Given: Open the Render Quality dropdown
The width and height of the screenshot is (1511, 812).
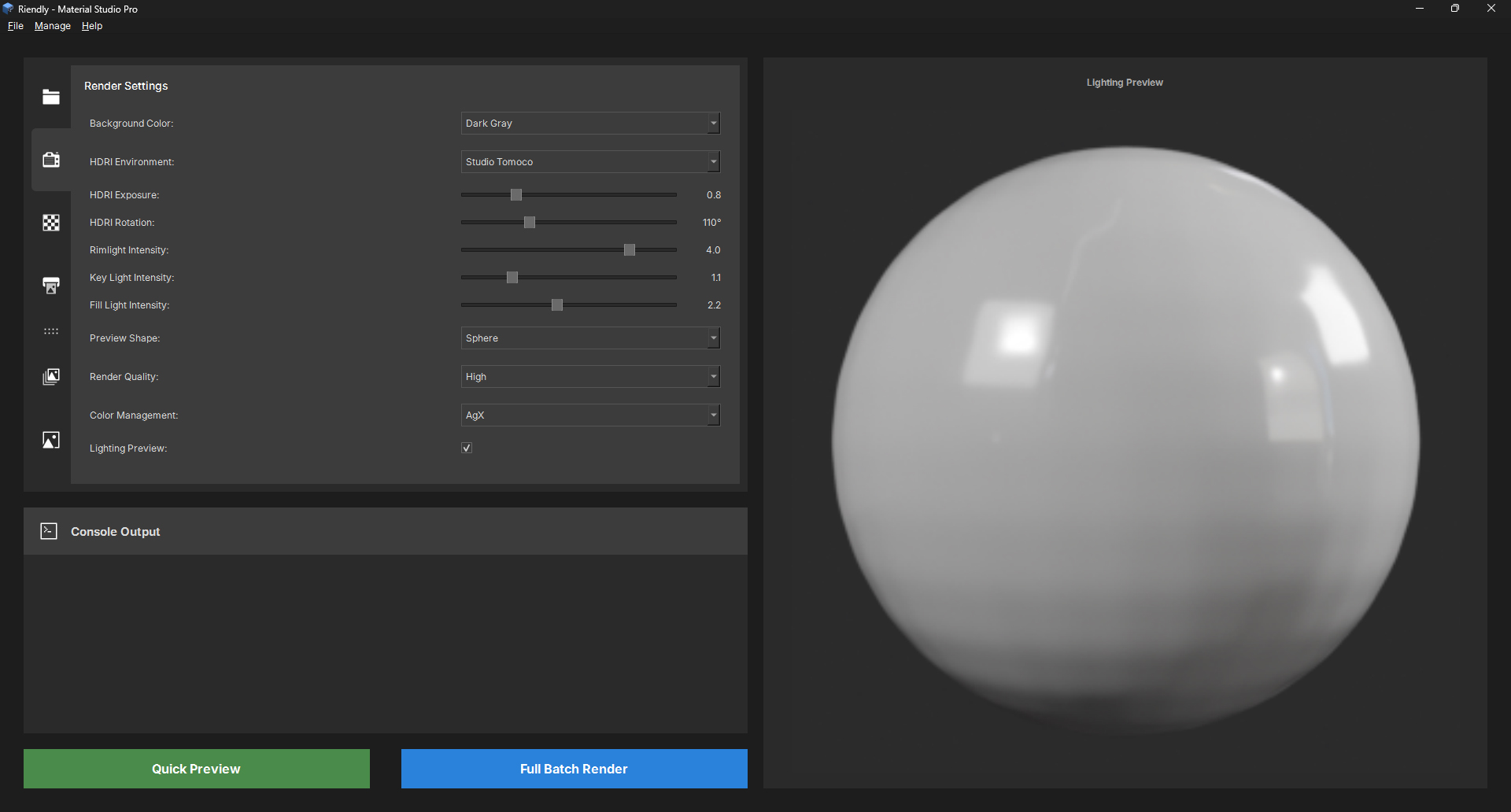Looking at the screenshot, I should pyautogui.click(x=590, y=376).
